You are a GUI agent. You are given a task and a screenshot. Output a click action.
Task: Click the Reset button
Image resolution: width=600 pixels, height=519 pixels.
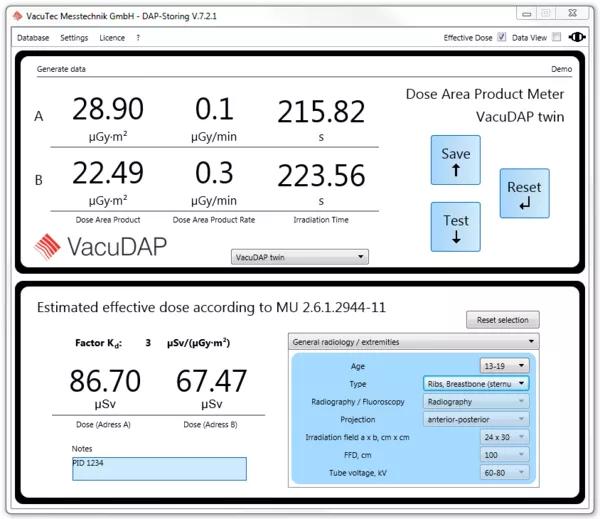524,193
